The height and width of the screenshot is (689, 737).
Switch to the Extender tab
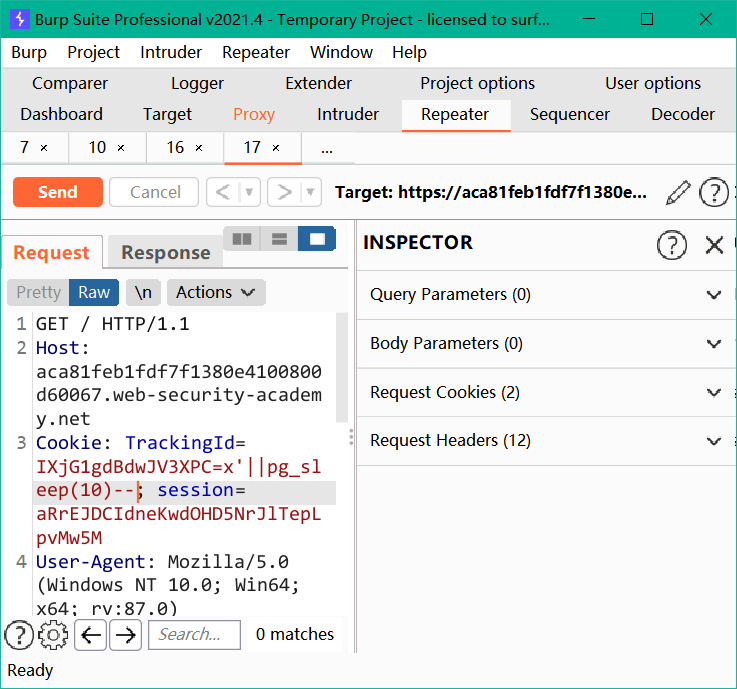pyautogui.click(x=318, y=83)
